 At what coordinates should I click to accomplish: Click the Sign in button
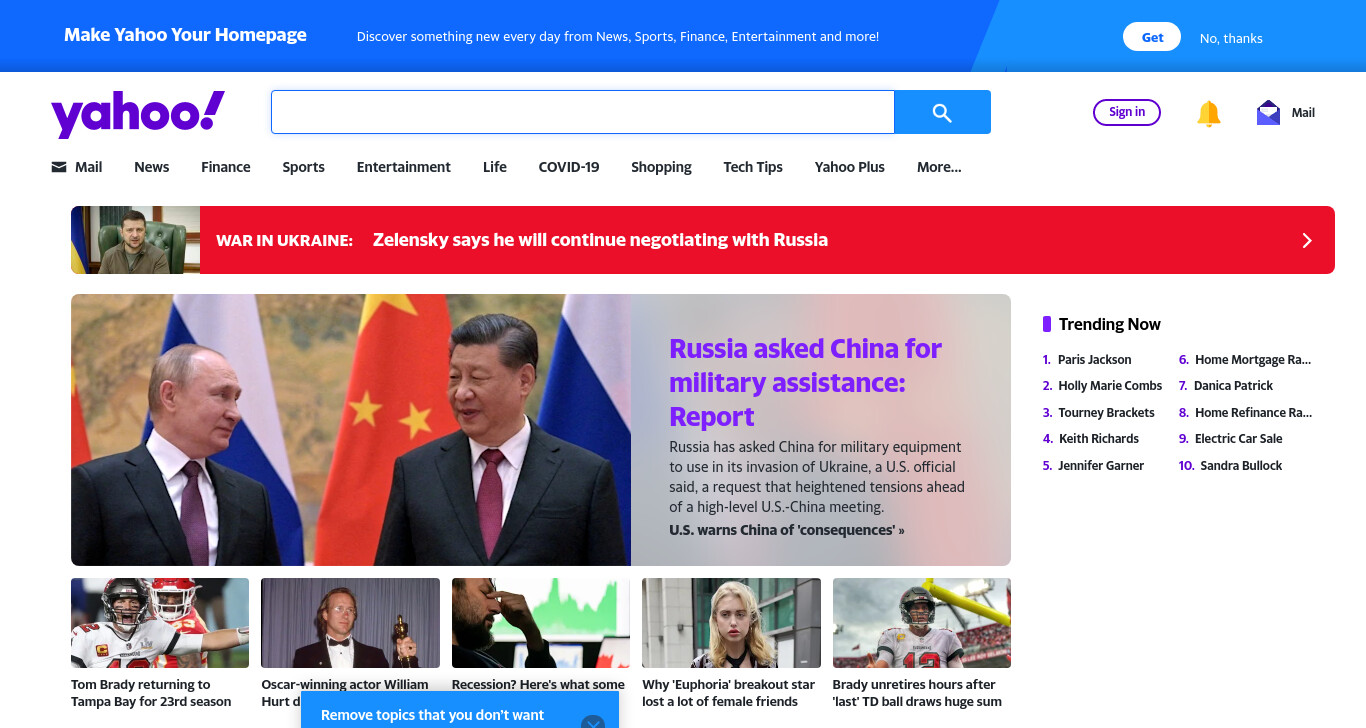1127,112
